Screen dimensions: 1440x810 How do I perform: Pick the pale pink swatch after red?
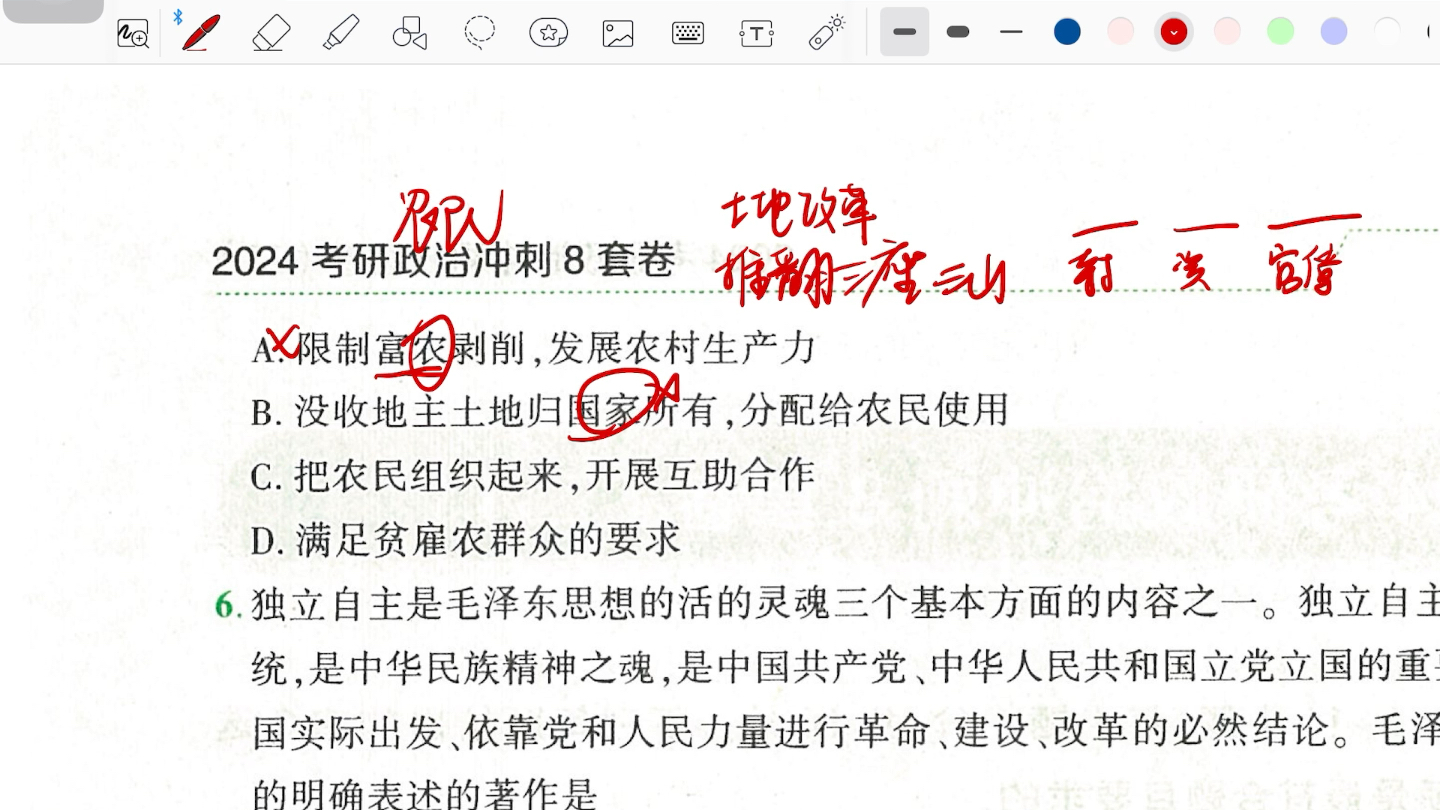1227,32
